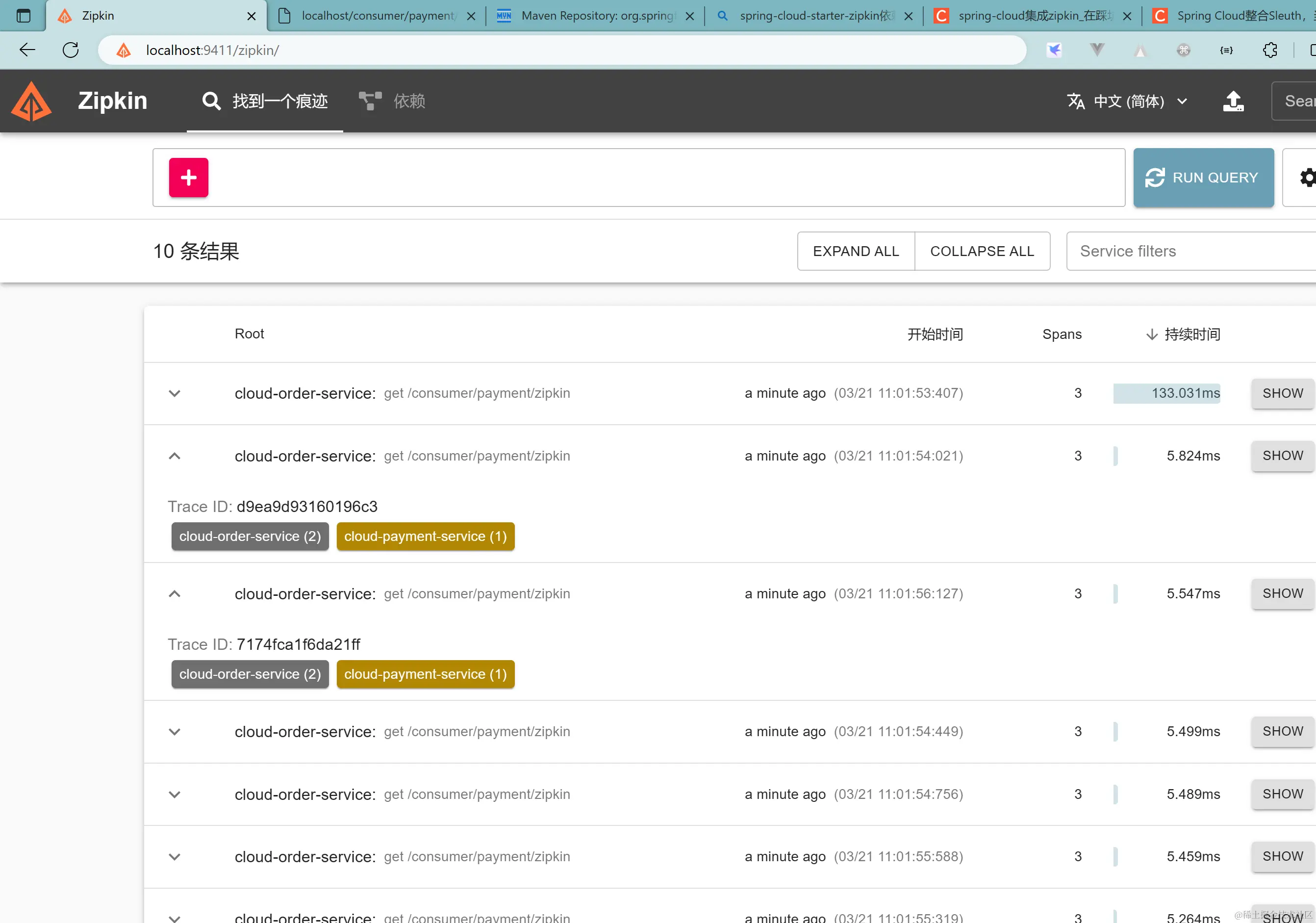This screenshot has height=923, width=1316.
Task: Collapse the trace d9ea9d93160196c3 row
Action: coord(175,456)
